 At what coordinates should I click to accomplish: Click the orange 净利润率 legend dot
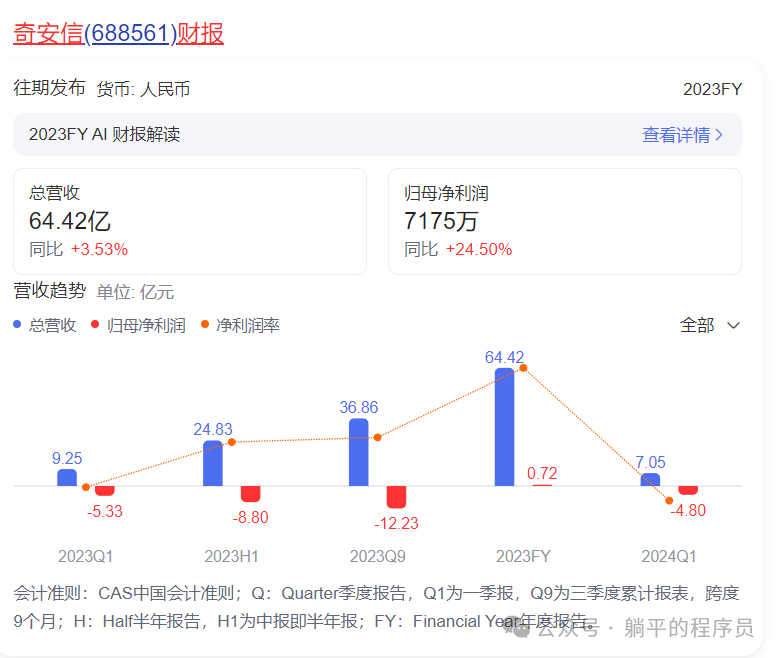pos(204,325)
